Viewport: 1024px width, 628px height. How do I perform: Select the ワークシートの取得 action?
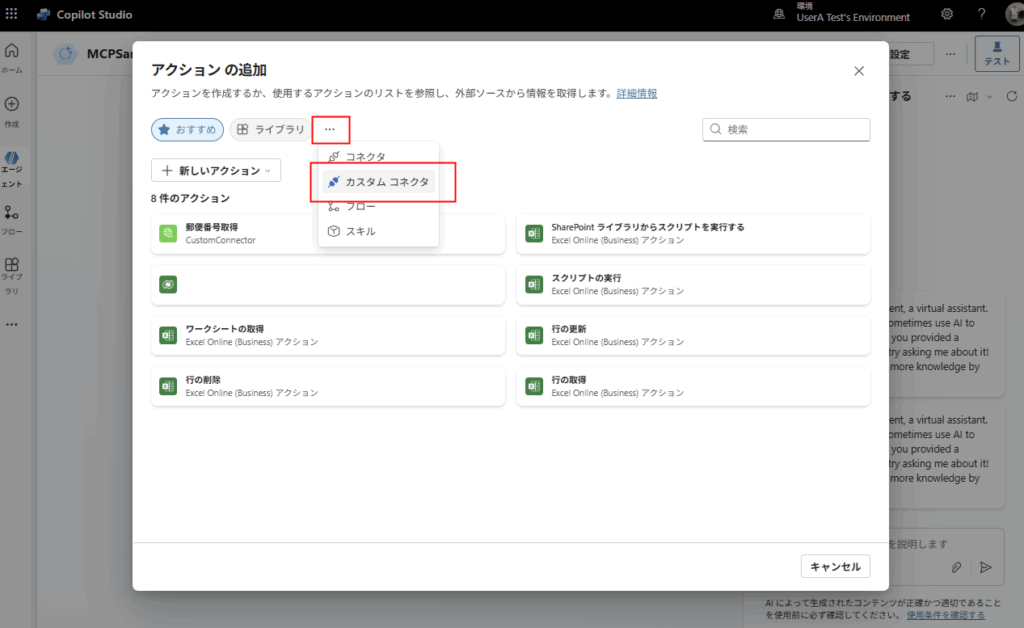pos(328,336)
